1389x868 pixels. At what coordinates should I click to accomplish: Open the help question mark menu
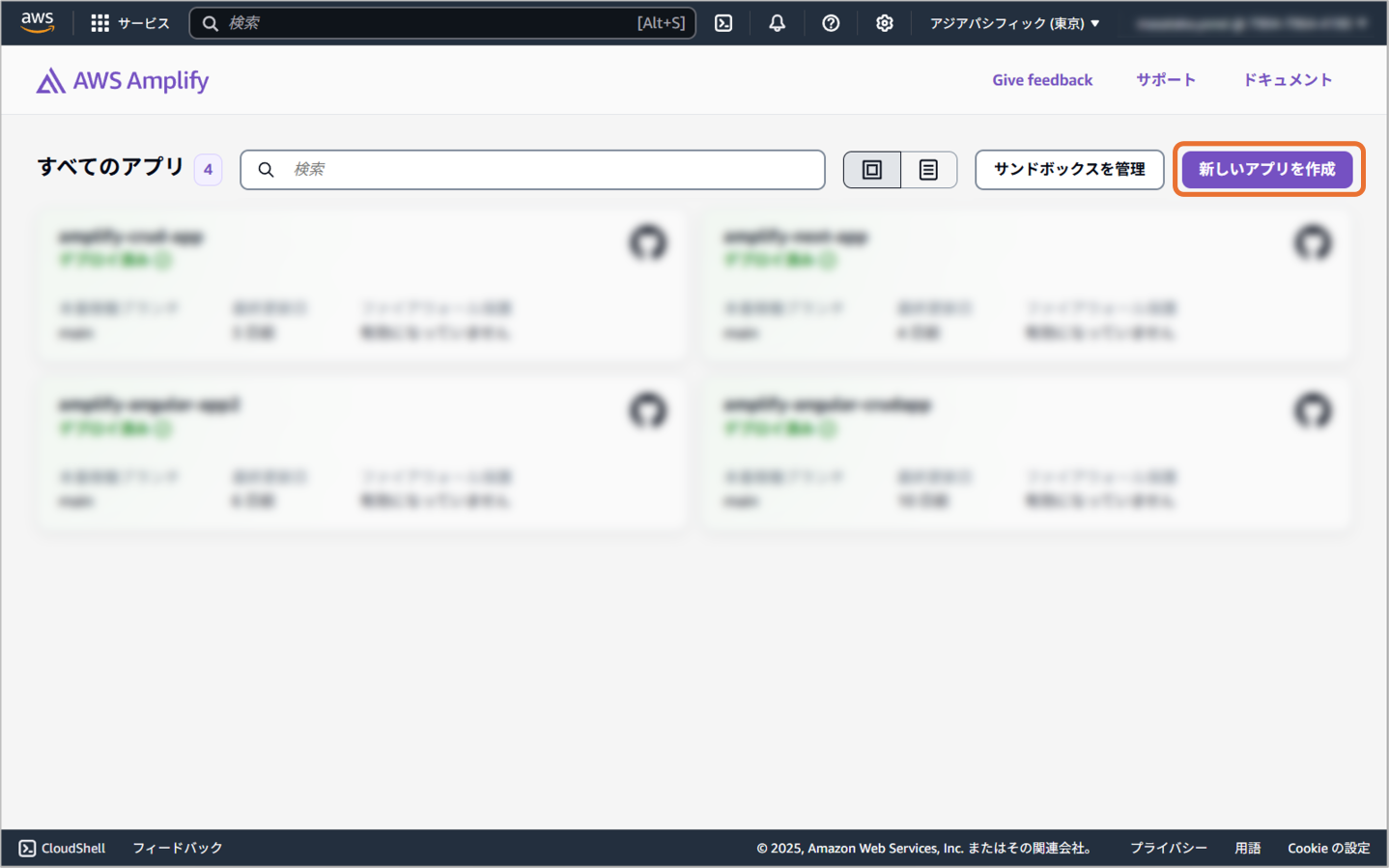(831, 23)
